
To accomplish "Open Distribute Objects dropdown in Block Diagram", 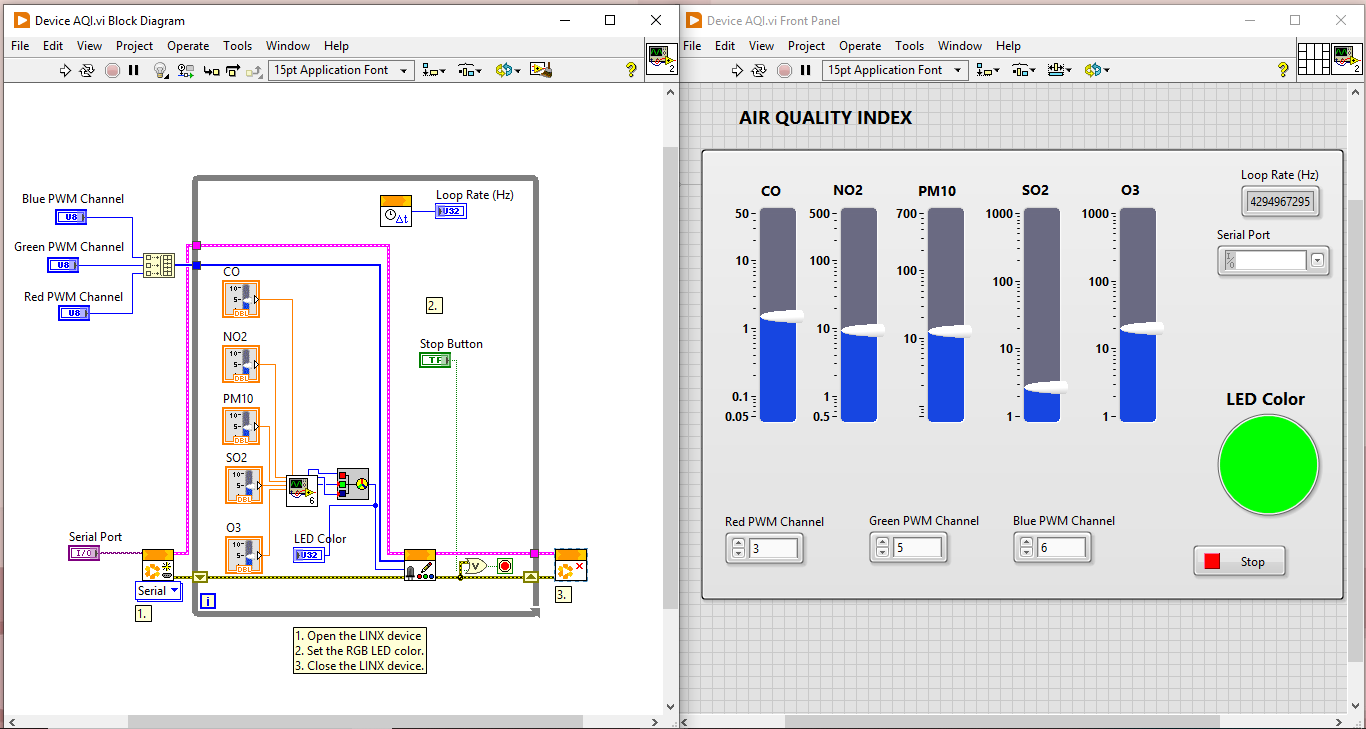I will tap(470, 70).
